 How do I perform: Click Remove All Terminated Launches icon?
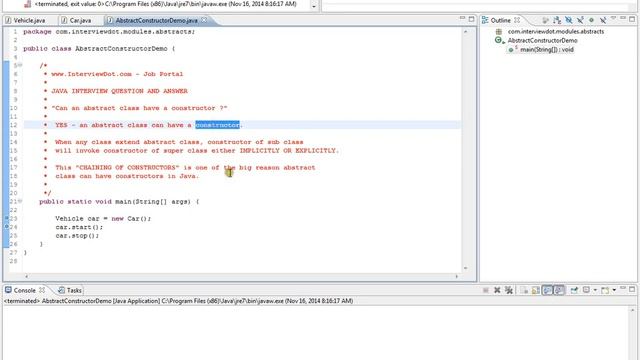coord(509,290)
